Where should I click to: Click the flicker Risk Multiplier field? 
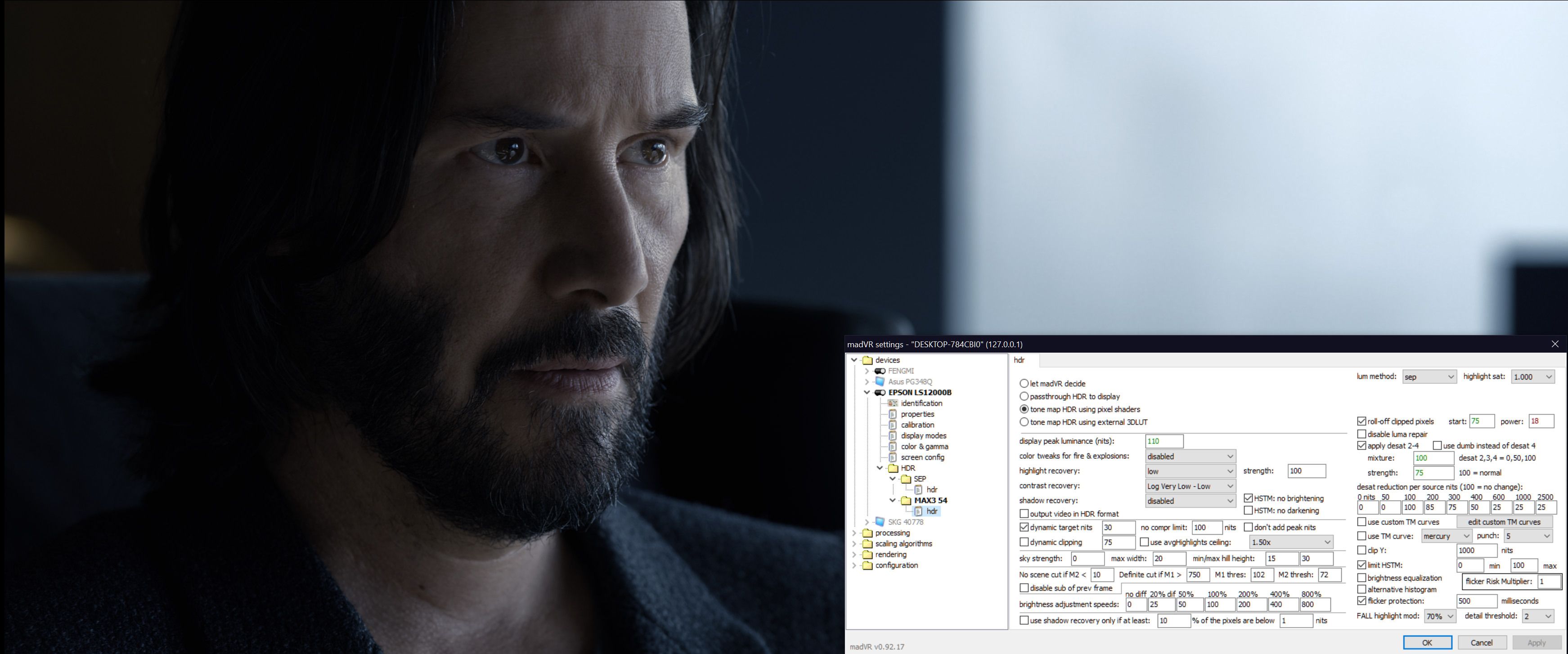point(1549,582)
